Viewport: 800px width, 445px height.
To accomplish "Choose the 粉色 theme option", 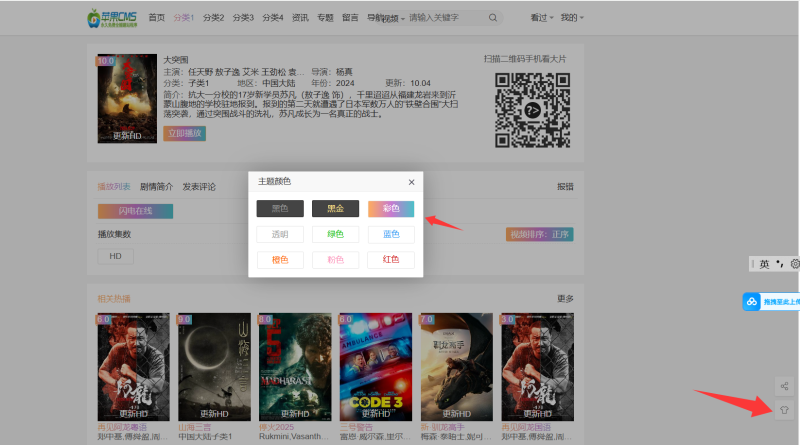I will point(335,260).
